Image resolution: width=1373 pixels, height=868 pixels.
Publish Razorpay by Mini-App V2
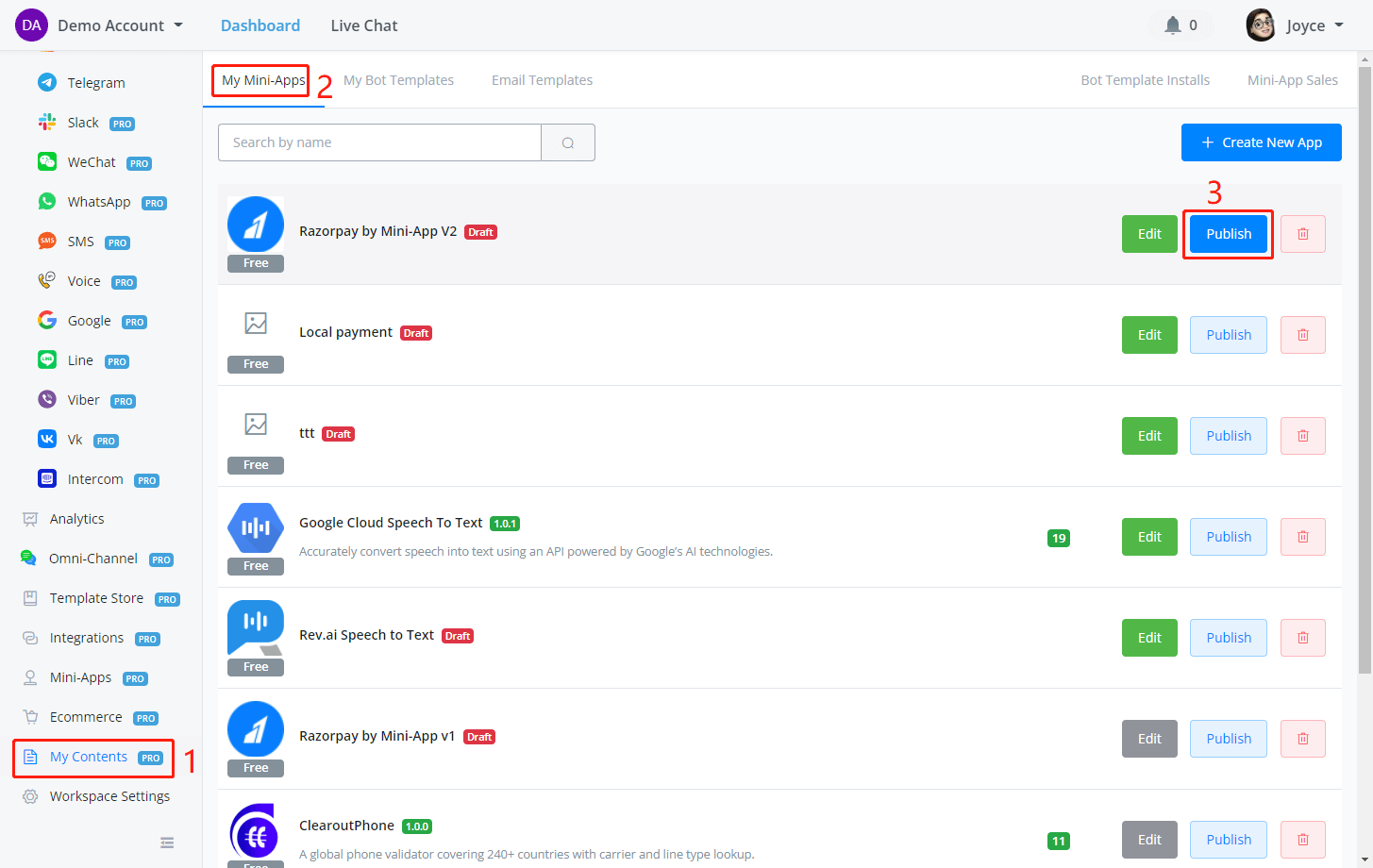(1229, 234)
